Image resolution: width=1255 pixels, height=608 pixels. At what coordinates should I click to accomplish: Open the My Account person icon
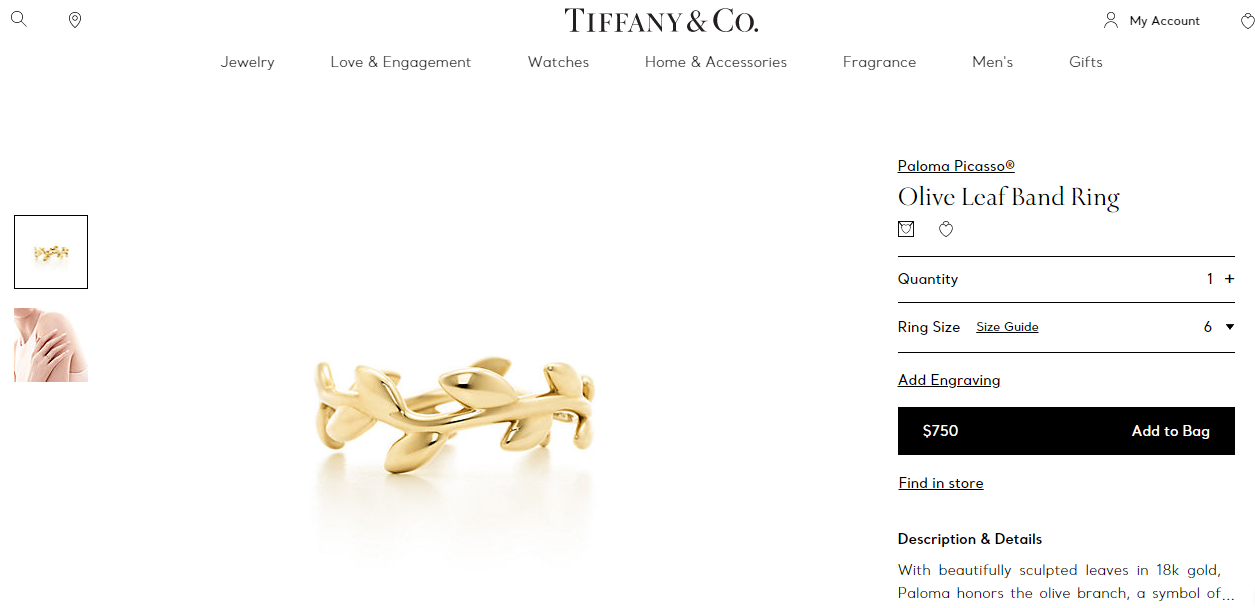point(1111,20)
